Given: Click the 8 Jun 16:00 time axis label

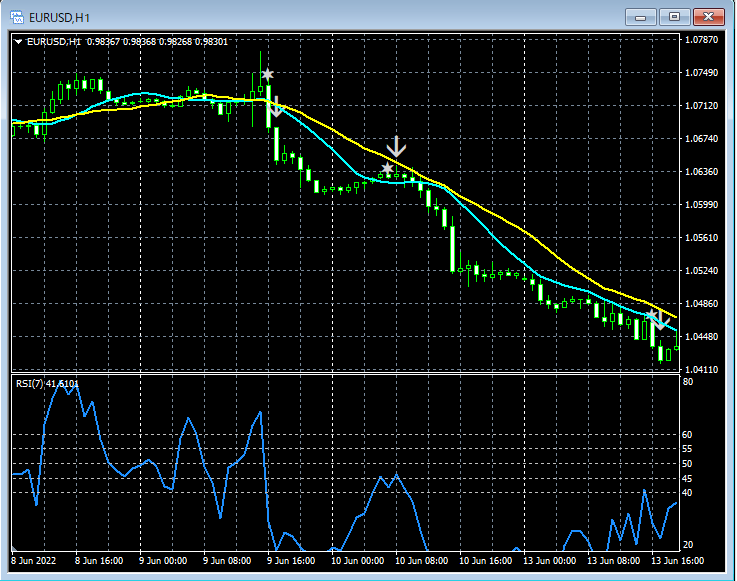Looking at the screenshot, I should tap(99, 560).
